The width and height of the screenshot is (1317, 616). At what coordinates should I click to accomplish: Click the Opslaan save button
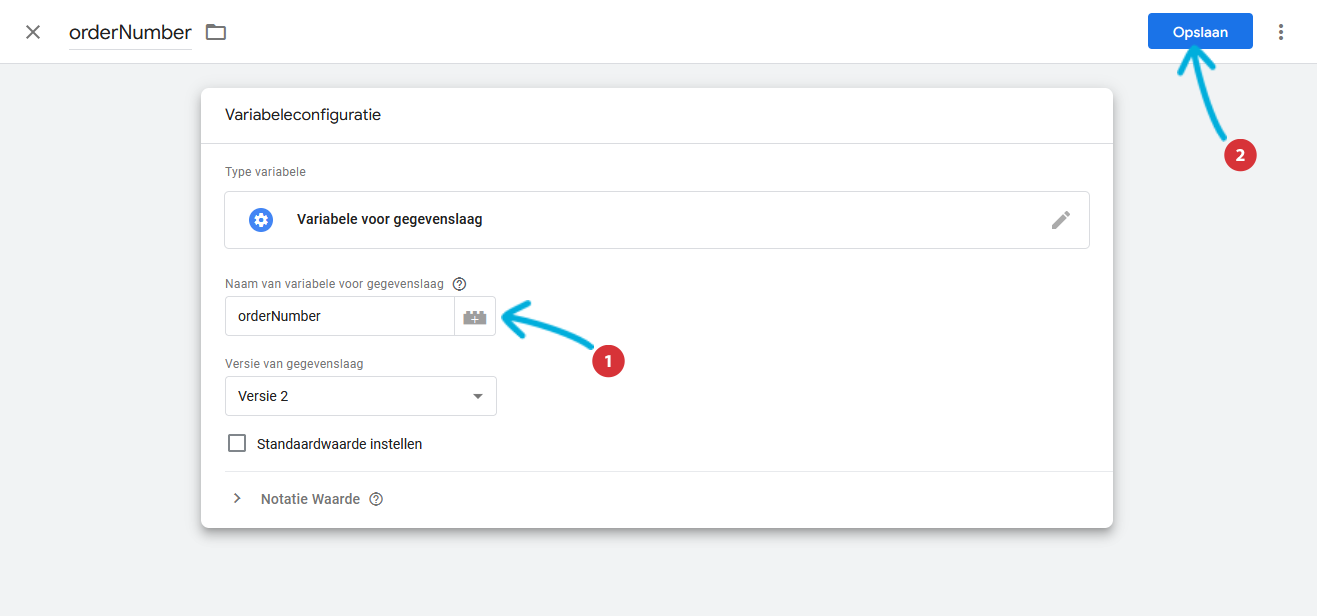(x=1200, y=32)
